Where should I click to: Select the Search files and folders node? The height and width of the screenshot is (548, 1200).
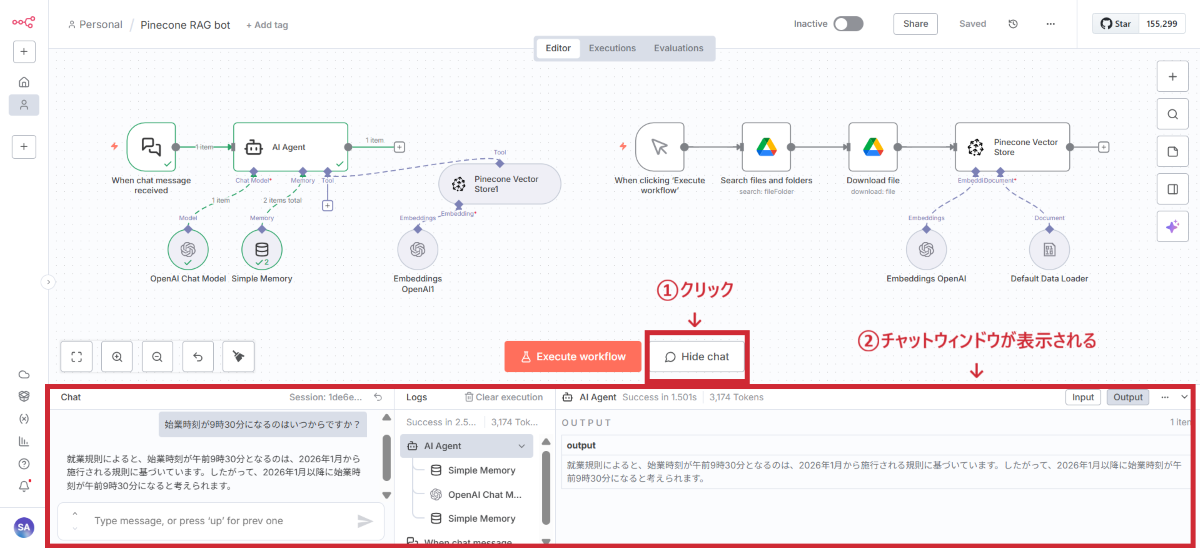pyautogui.click(x=766, y=147)
